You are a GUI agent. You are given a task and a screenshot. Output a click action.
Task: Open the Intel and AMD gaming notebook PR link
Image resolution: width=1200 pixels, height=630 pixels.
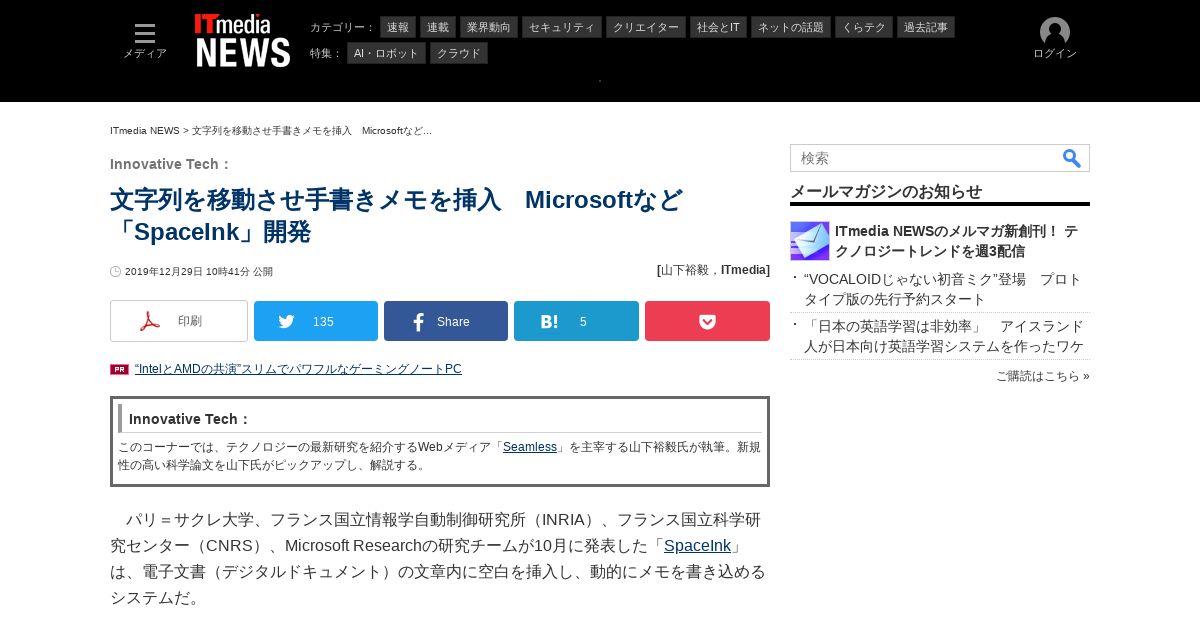point(298,369)
